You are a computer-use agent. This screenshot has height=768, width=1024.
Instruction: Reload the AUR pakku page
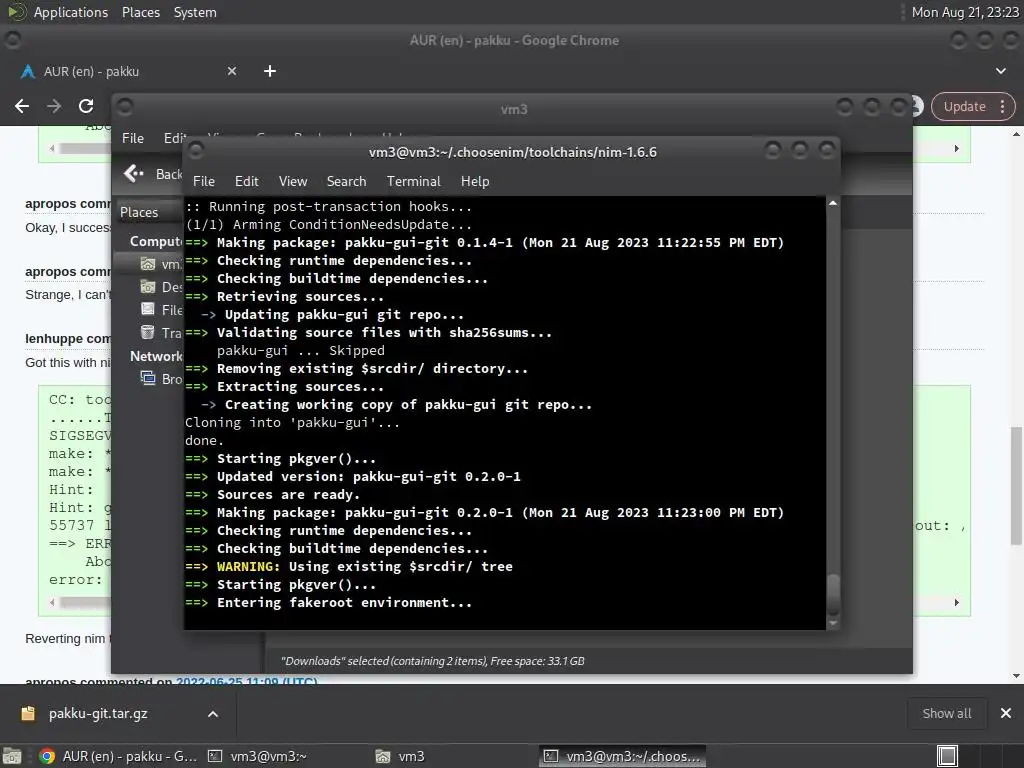tap(86, 106)
